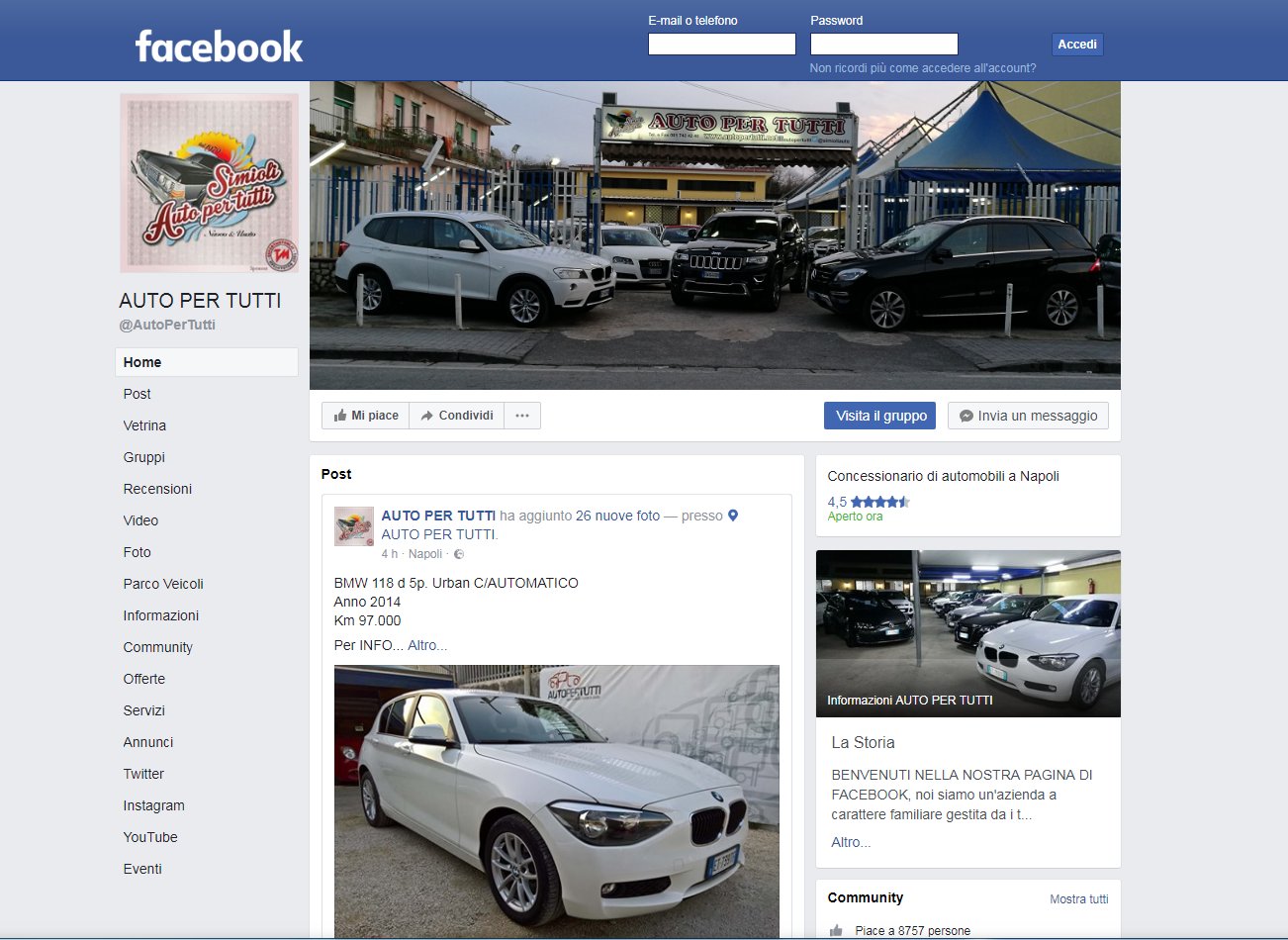The width and height of the screenshot is (1288, 940).
Task: Click the @AutoPerTutti username text
Action: (x=167, y=325)
